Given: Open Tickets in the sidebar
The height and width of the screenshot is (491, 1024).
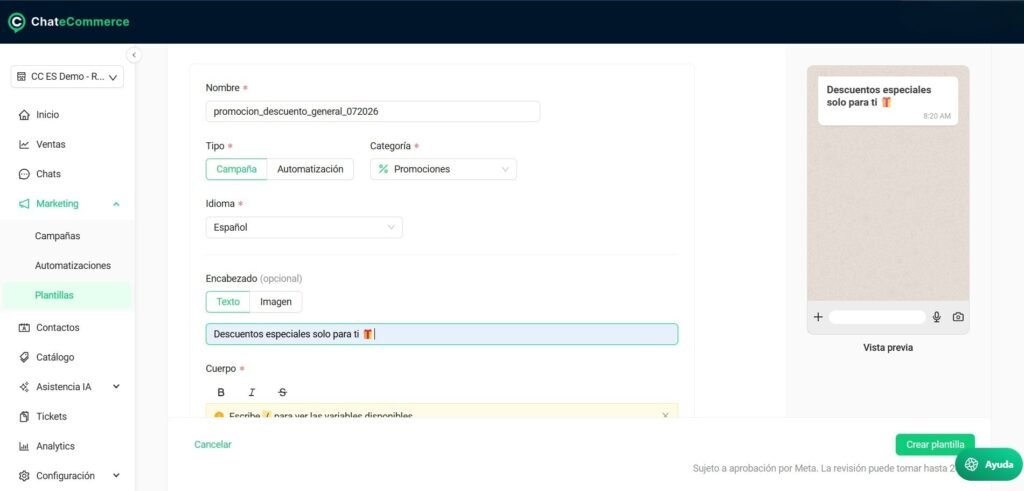Looking at the screenshot, I should click(x=52, y=417).
